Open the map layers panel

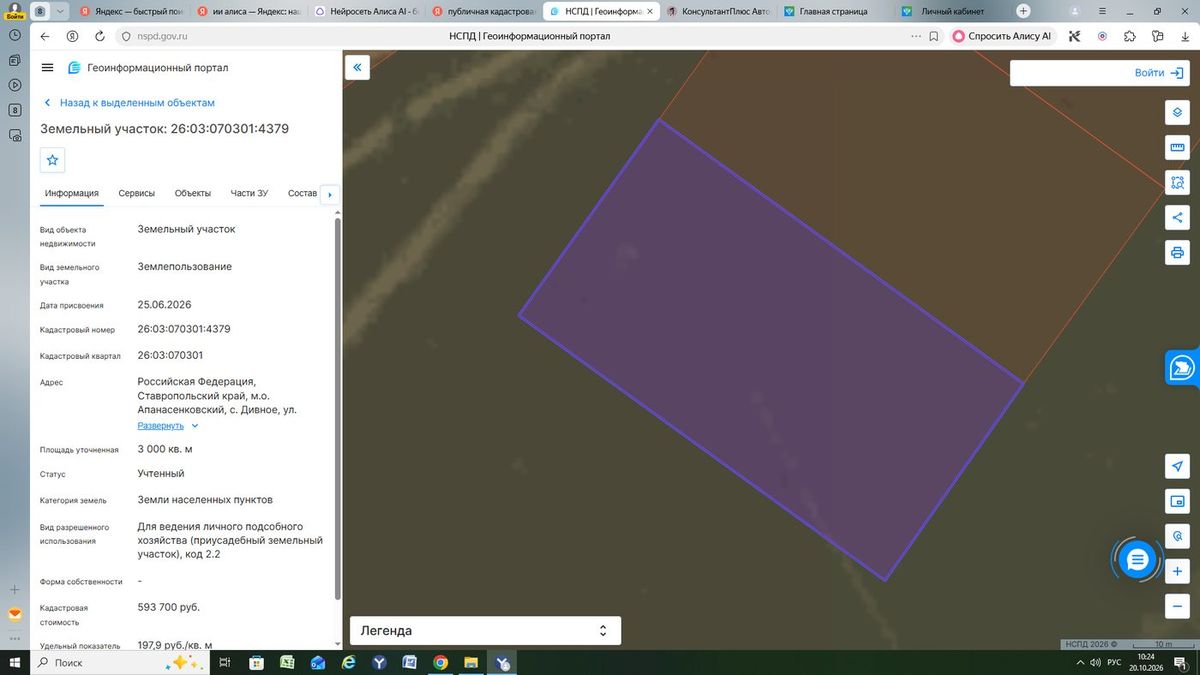[x=1177, y=112]
